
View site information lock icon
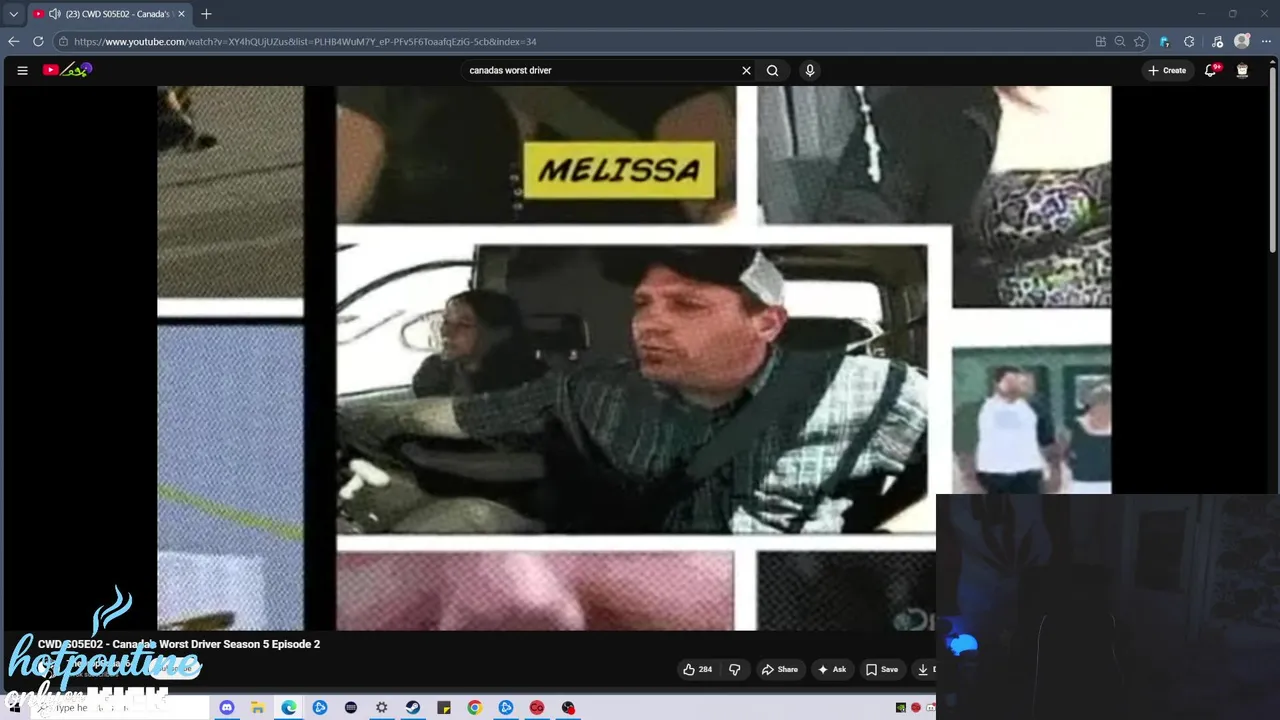point(63,41)
